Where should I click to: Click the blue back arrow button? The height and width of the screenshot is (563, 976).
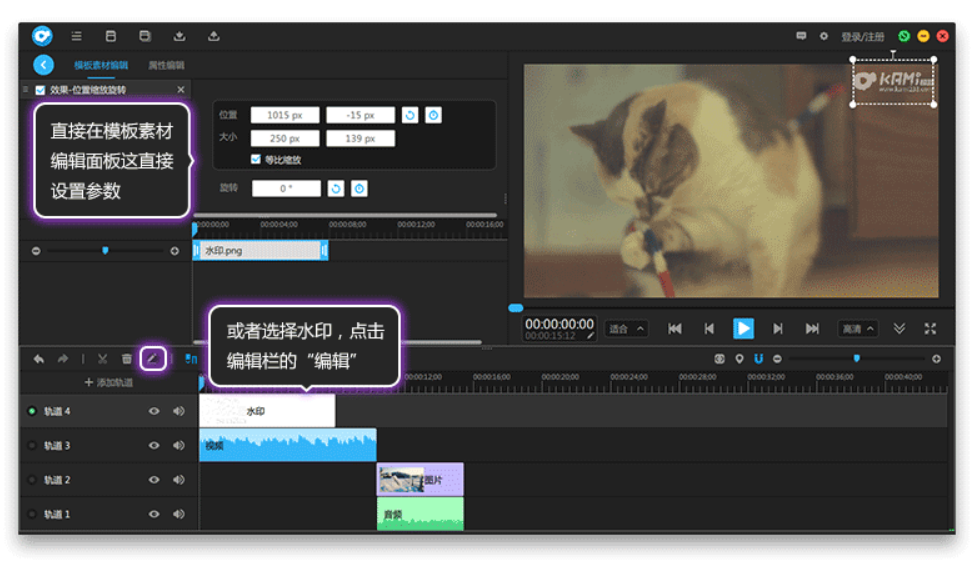(x=43, y=65)
